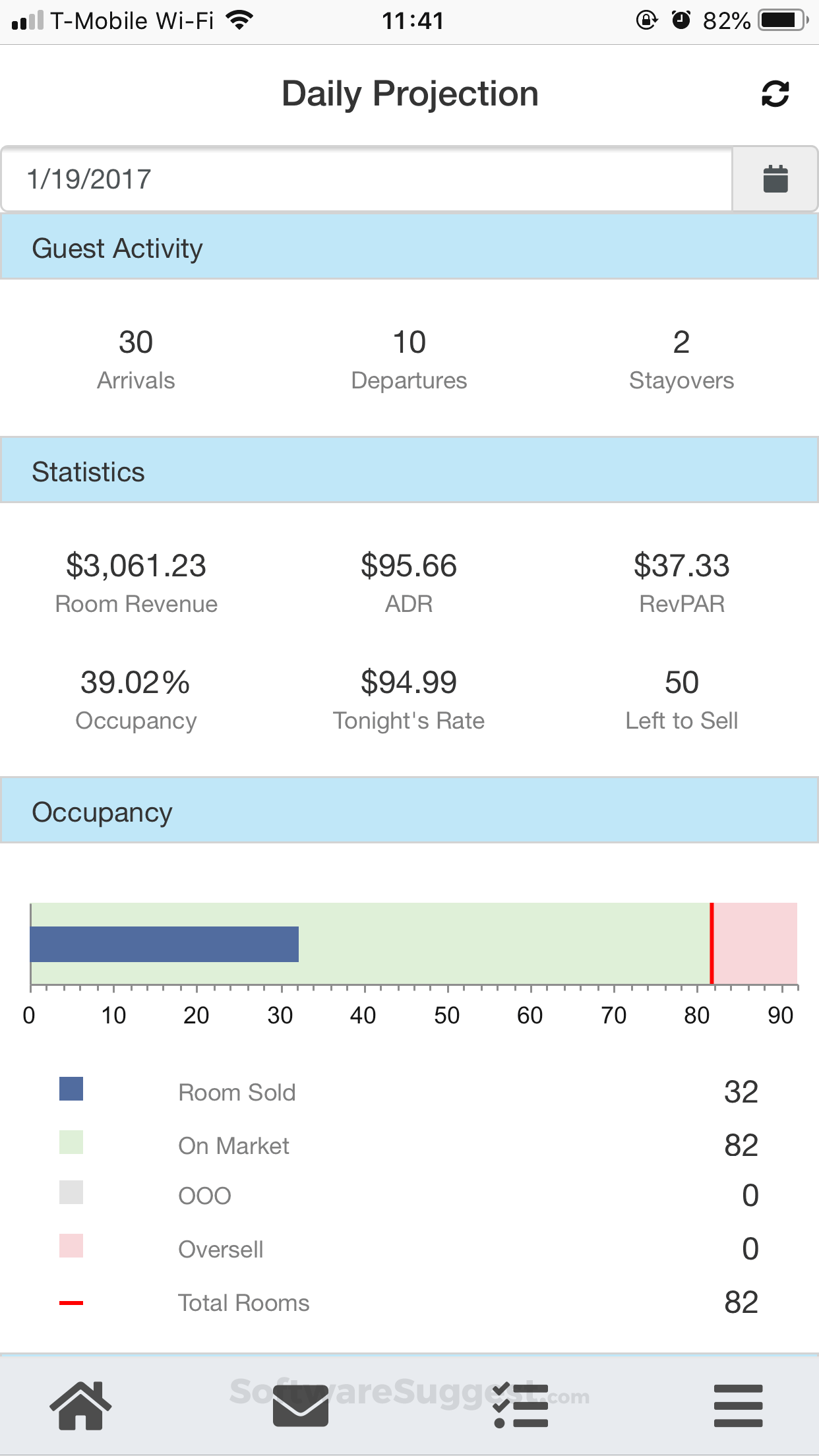
Task: Tap the refresh icon beside Daily Projection
Action: pyautogui.click(x=775, y=94)
